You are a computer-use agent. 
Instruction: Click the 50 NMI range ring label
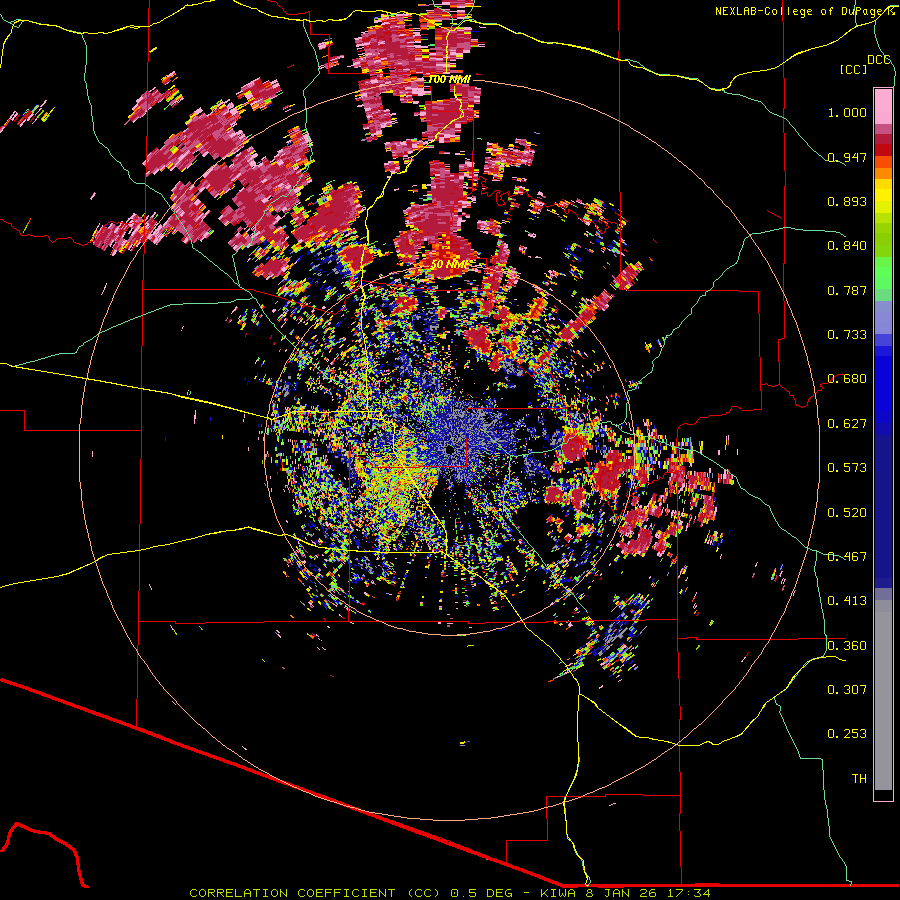tap(449, 265)
